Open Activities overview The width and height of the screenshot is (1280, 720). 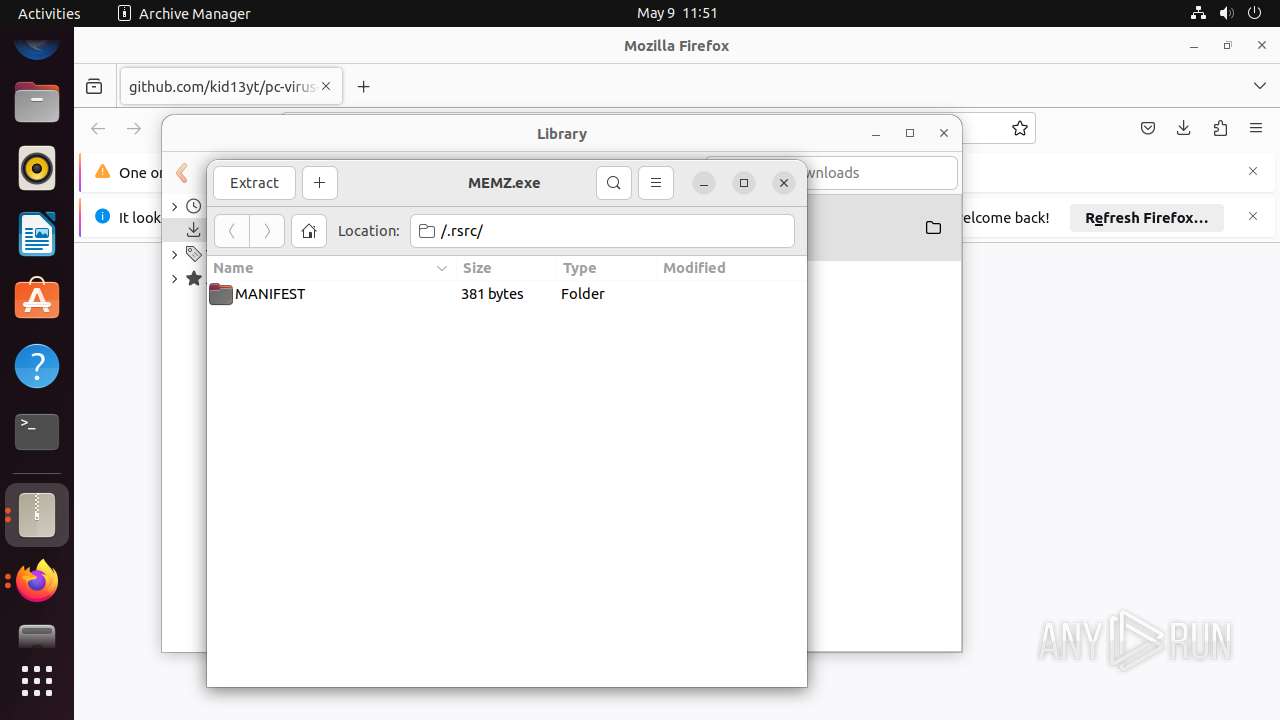pos(49,13)
